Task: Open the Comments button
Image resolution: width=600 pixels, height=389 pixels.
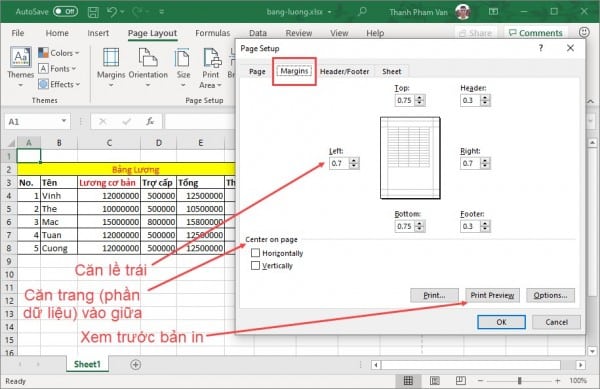Action: tap(536, 33)
